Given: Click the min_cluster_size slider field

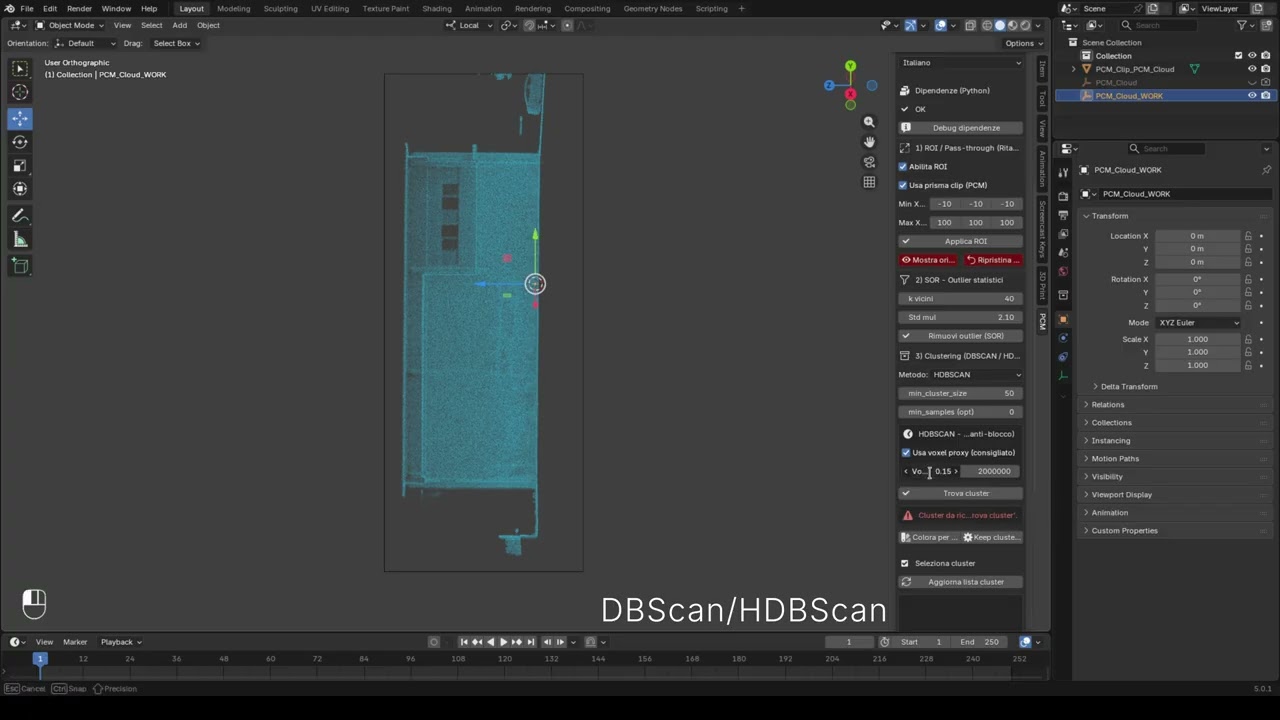Looking at the screenshot, I should [x=961, y=393].
